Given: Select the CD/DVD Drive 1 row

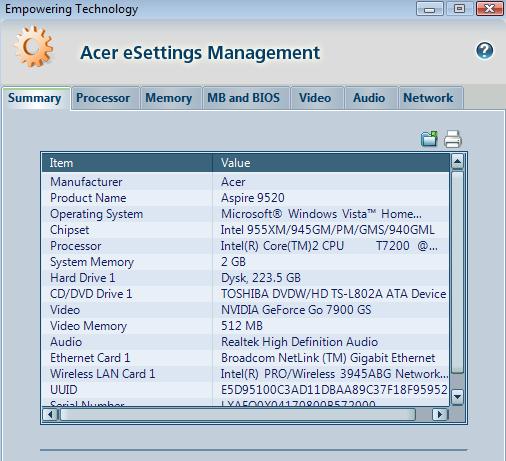Looking at the screenshot, I should (x=245, y=294).
